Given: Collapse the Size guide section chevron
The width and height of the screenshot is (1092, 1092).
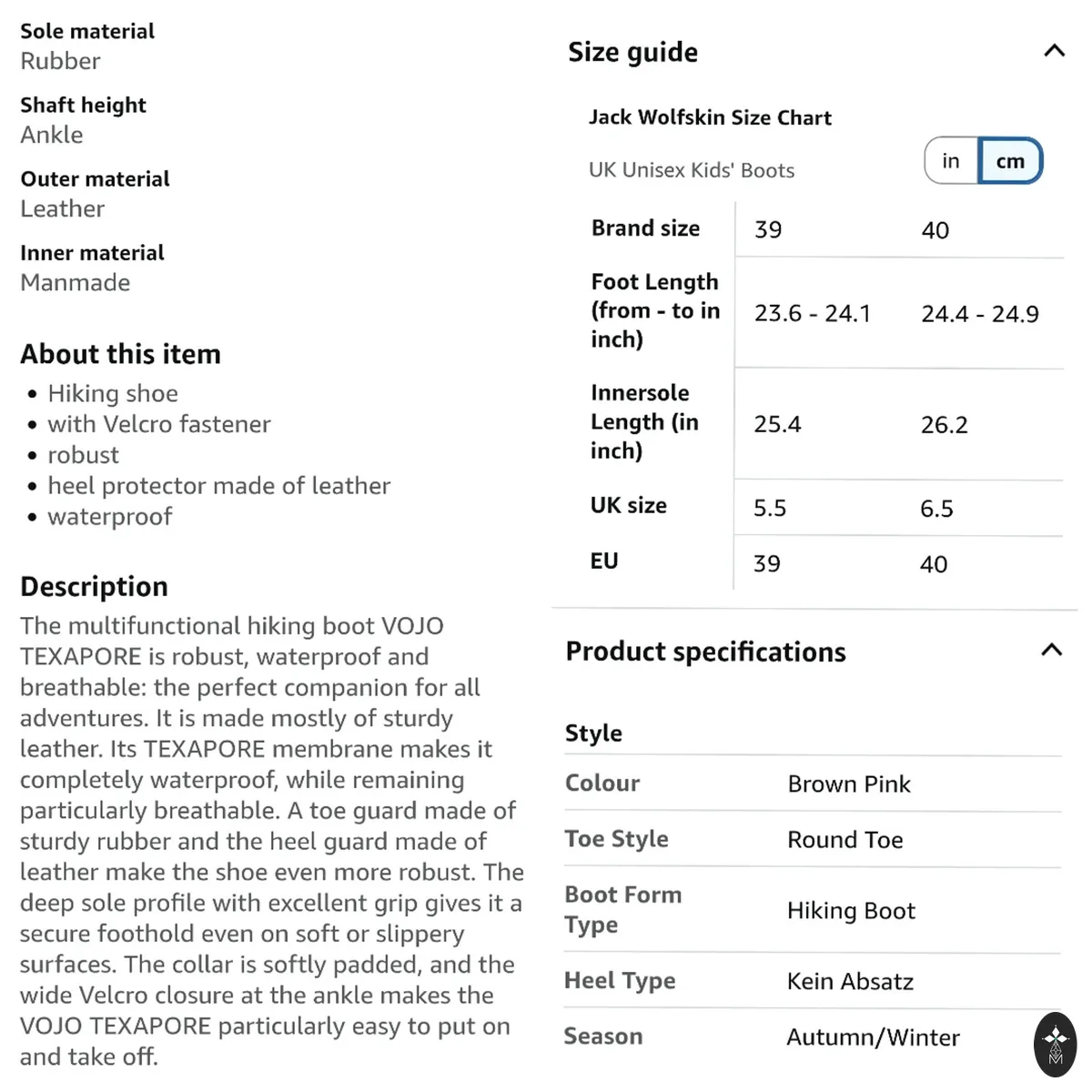Looking at the screenshot, I should [1054, 51].
